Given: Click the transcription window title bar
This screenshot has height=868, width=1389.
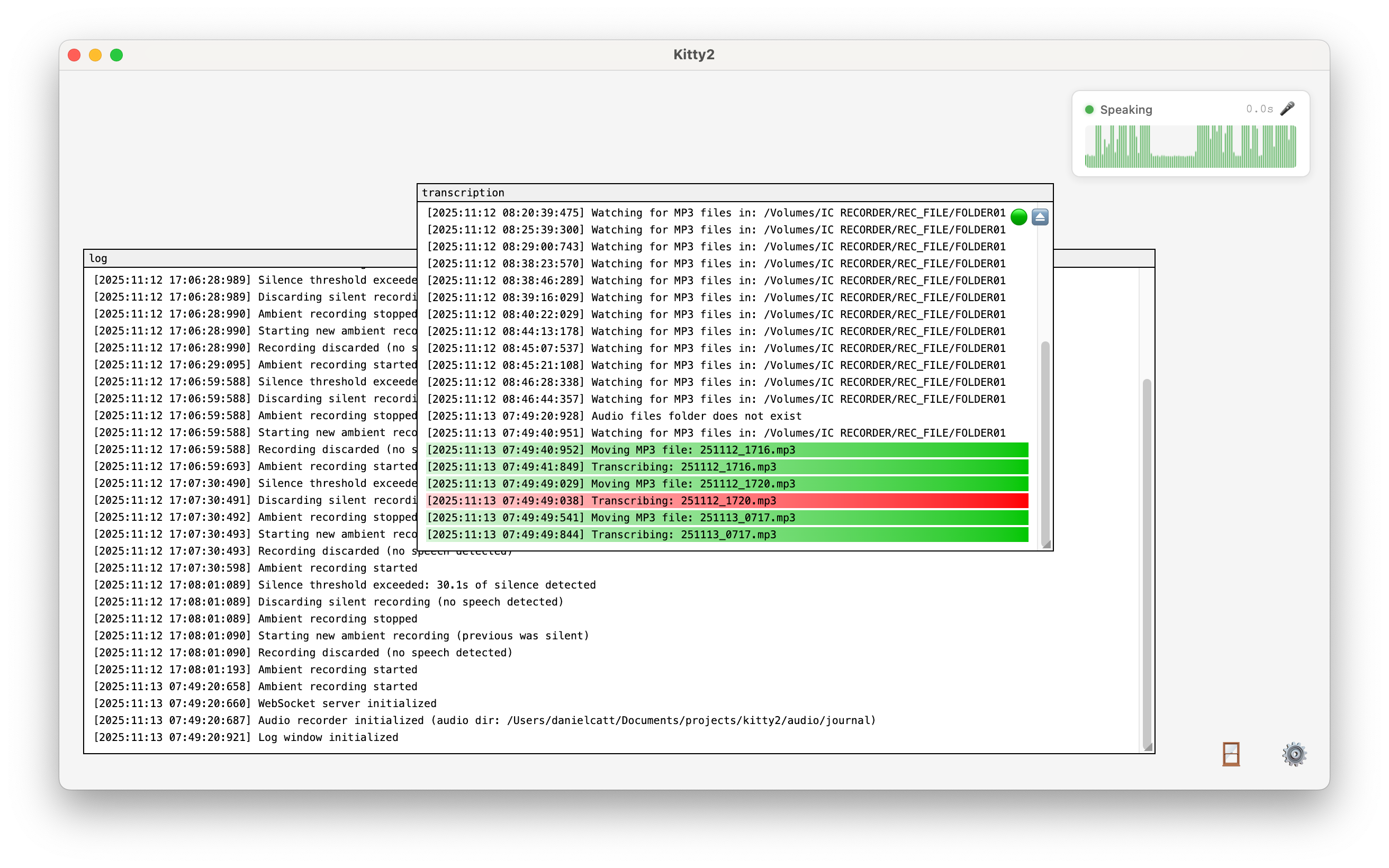Looking at the screenshot, I should [735, 193].
